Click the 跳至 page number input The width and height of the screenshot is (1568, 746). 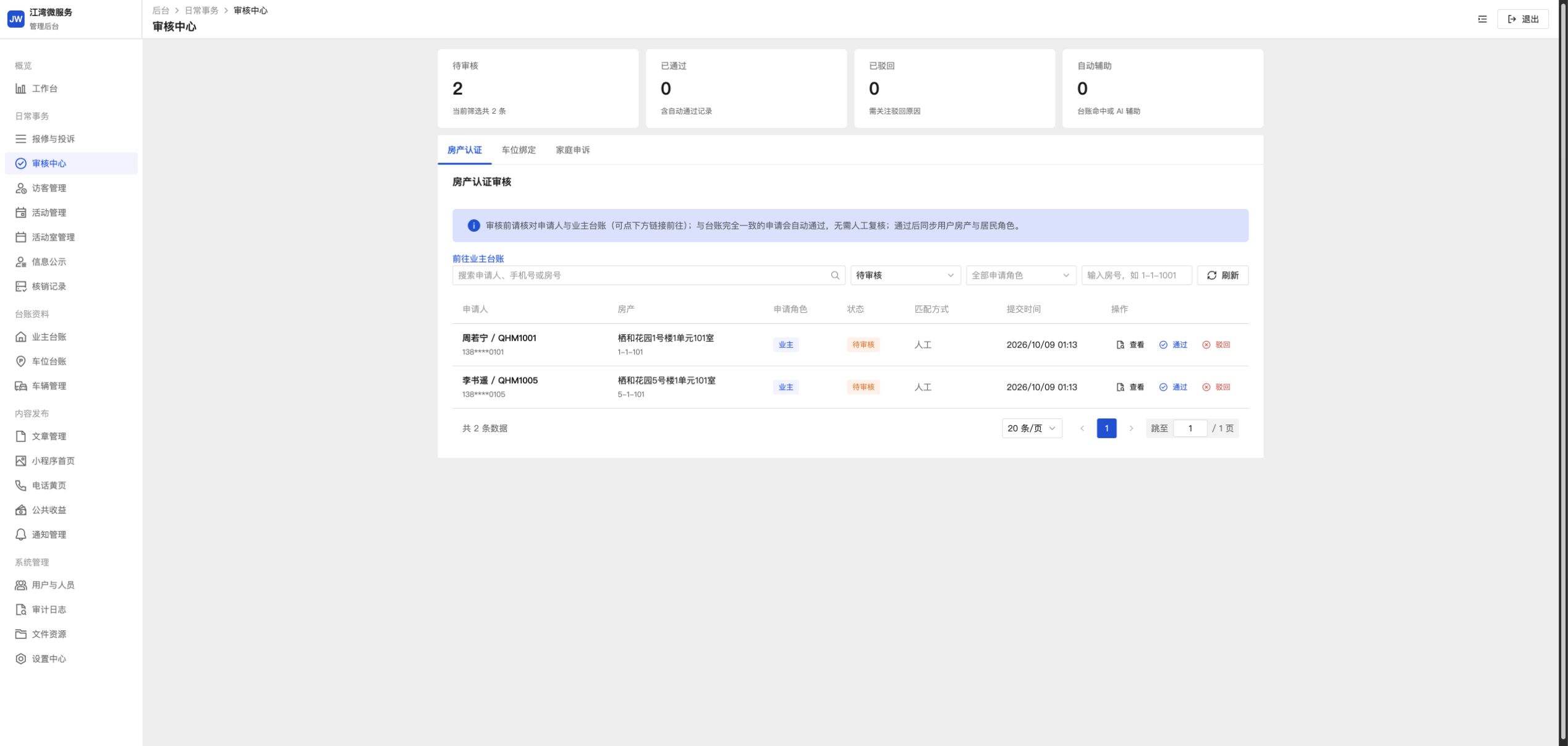[x=1190, y=428]
